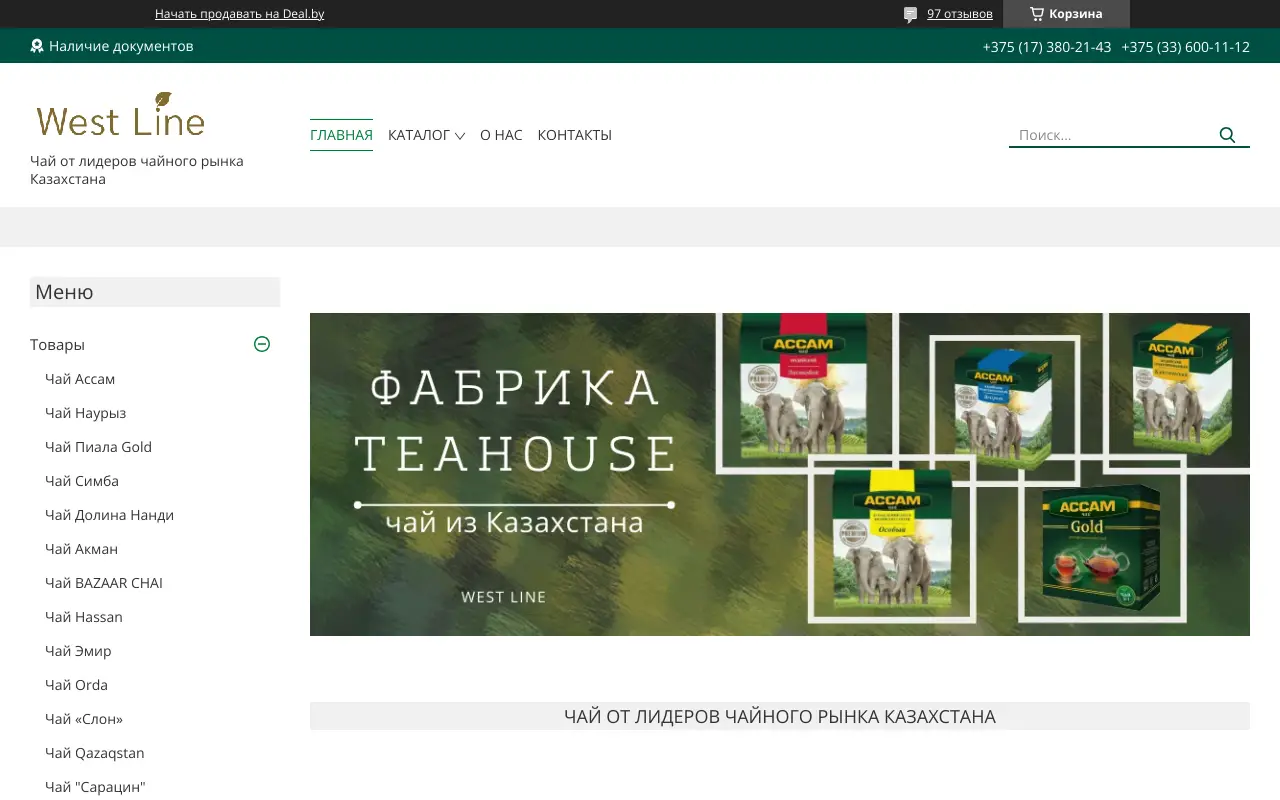Open the КОНТАКТЫ page
Screen dimensions: 1280x800
pyautogui.click(x=574, y=134)
